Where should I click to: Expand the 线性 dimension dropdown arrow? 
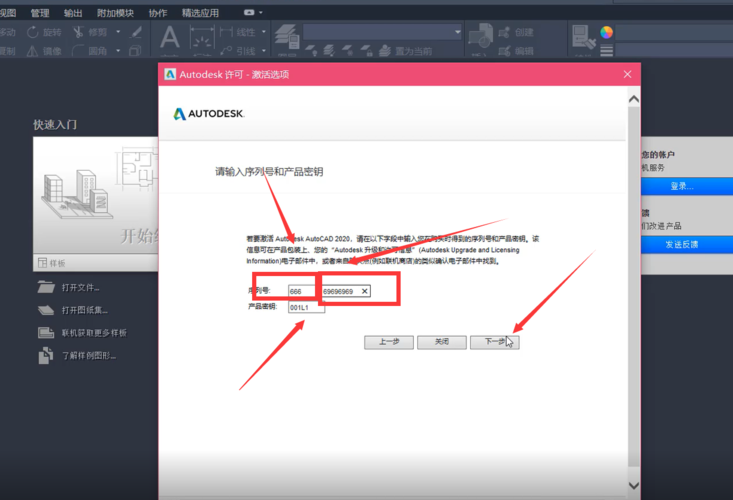point(264,32)
